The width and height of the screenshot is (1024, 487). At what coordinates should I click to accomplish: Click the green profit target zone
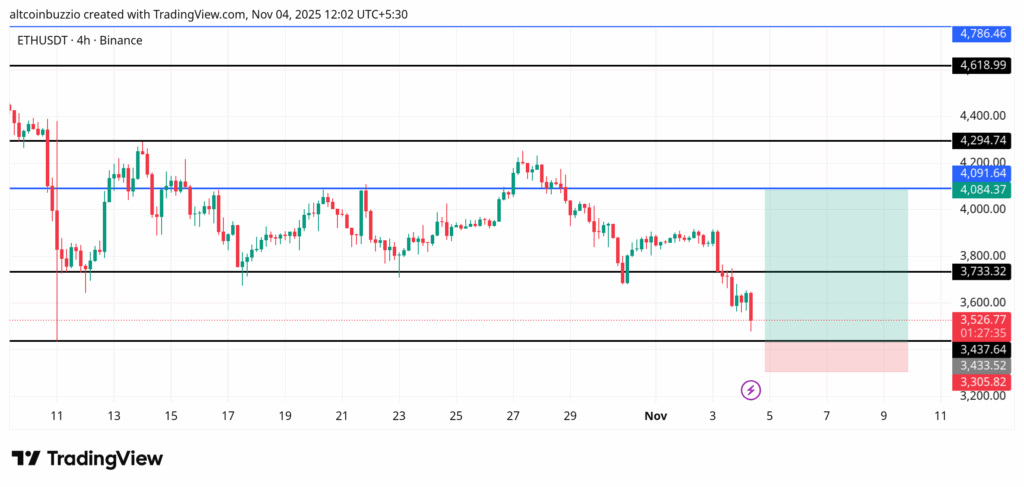(836, 264)
